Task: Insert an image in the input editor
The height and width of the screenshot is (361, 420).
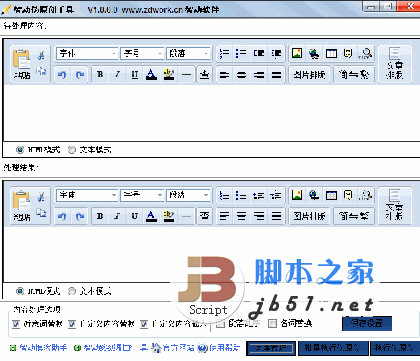Action: point(297,53)
